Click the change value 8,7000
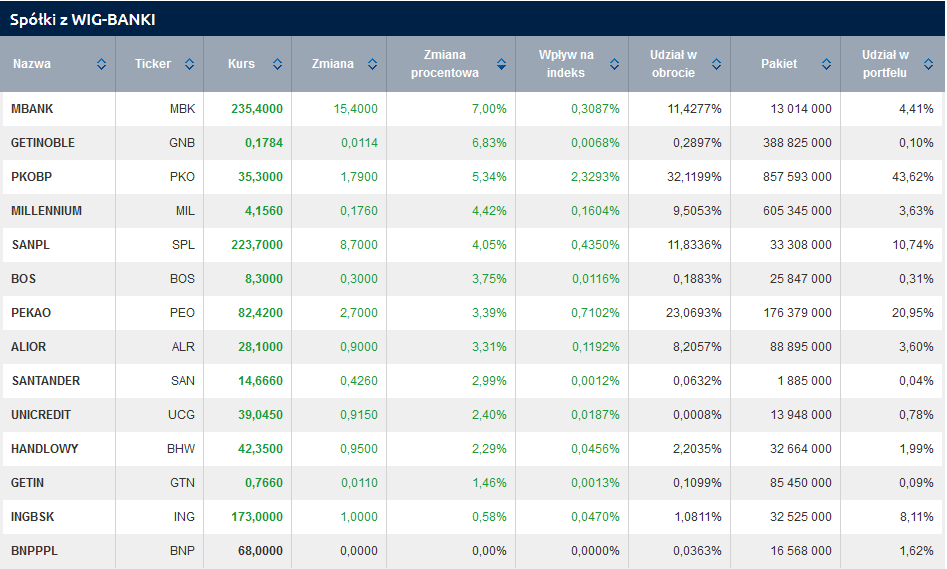The height and width of the screenshot is (569, 947). [x=359, y=245]
